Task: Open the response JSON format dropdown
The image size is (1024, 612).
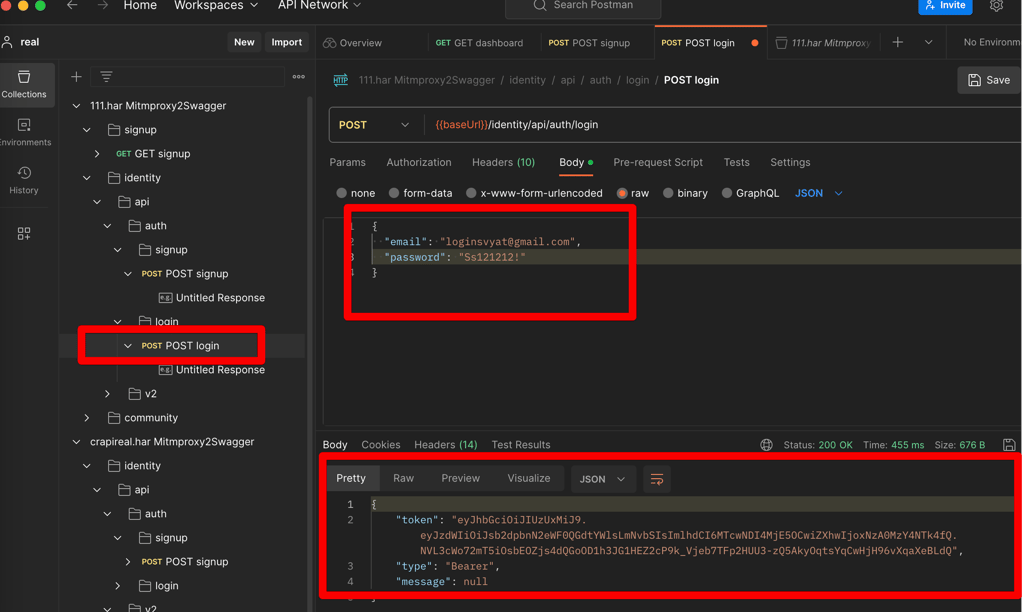Action: click(x=602, y=479)
